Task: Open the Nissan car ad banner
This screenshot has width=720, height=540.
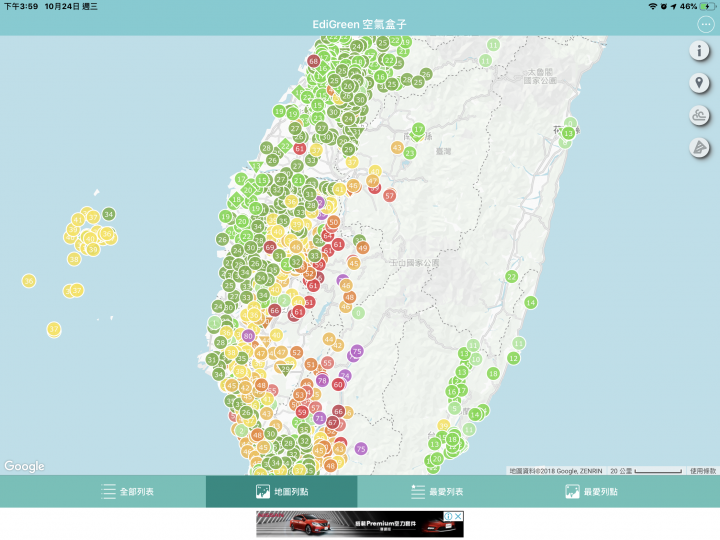Action: click(x=360, y=524)
